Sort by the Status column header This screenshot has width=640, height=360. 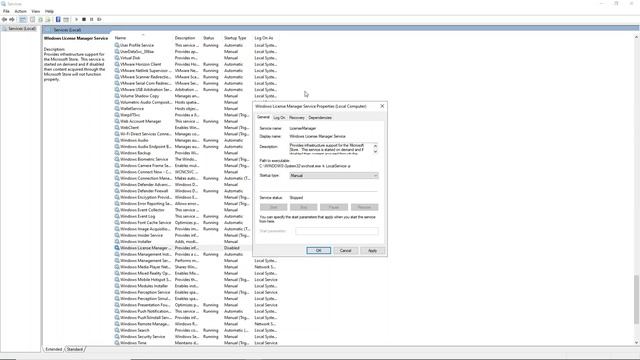211,38
